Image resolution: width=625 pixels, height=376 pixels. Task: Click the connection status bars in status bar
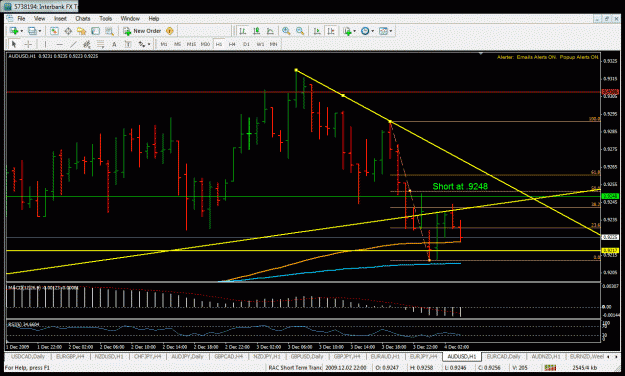click(550, 368)
